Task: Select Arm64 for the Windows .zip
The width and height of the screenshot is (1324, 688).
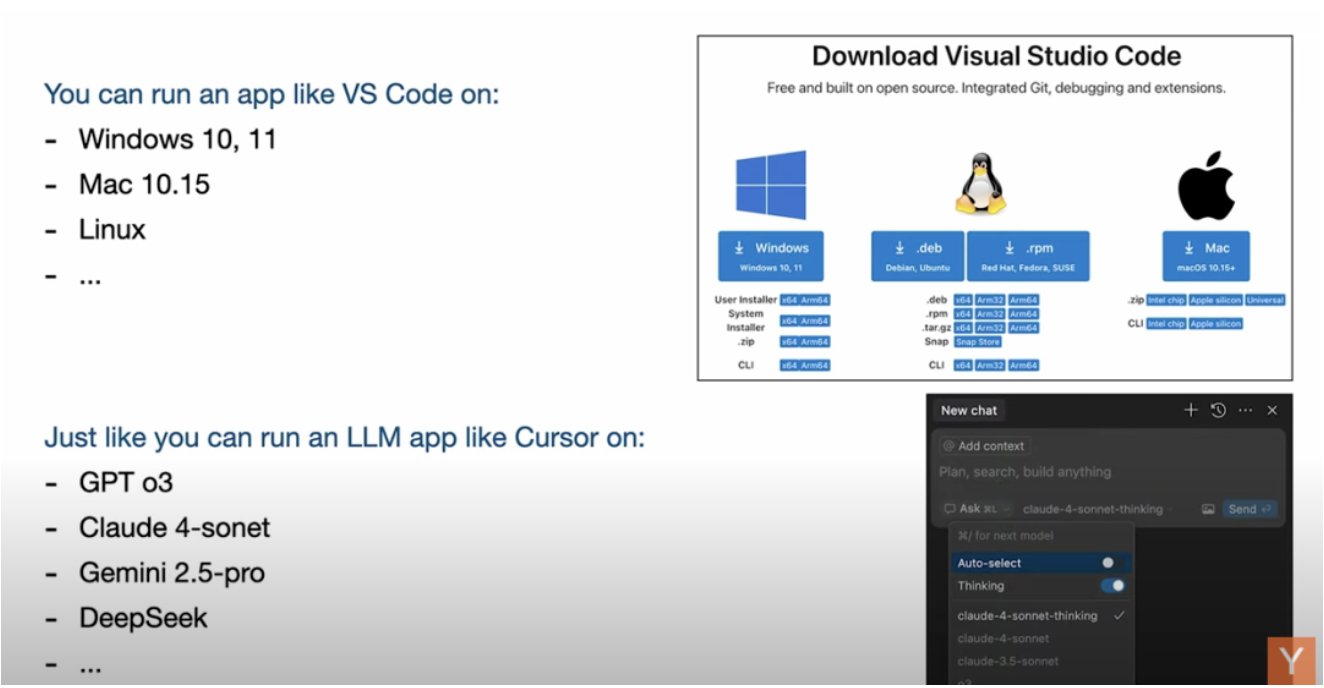Action: 815,341
